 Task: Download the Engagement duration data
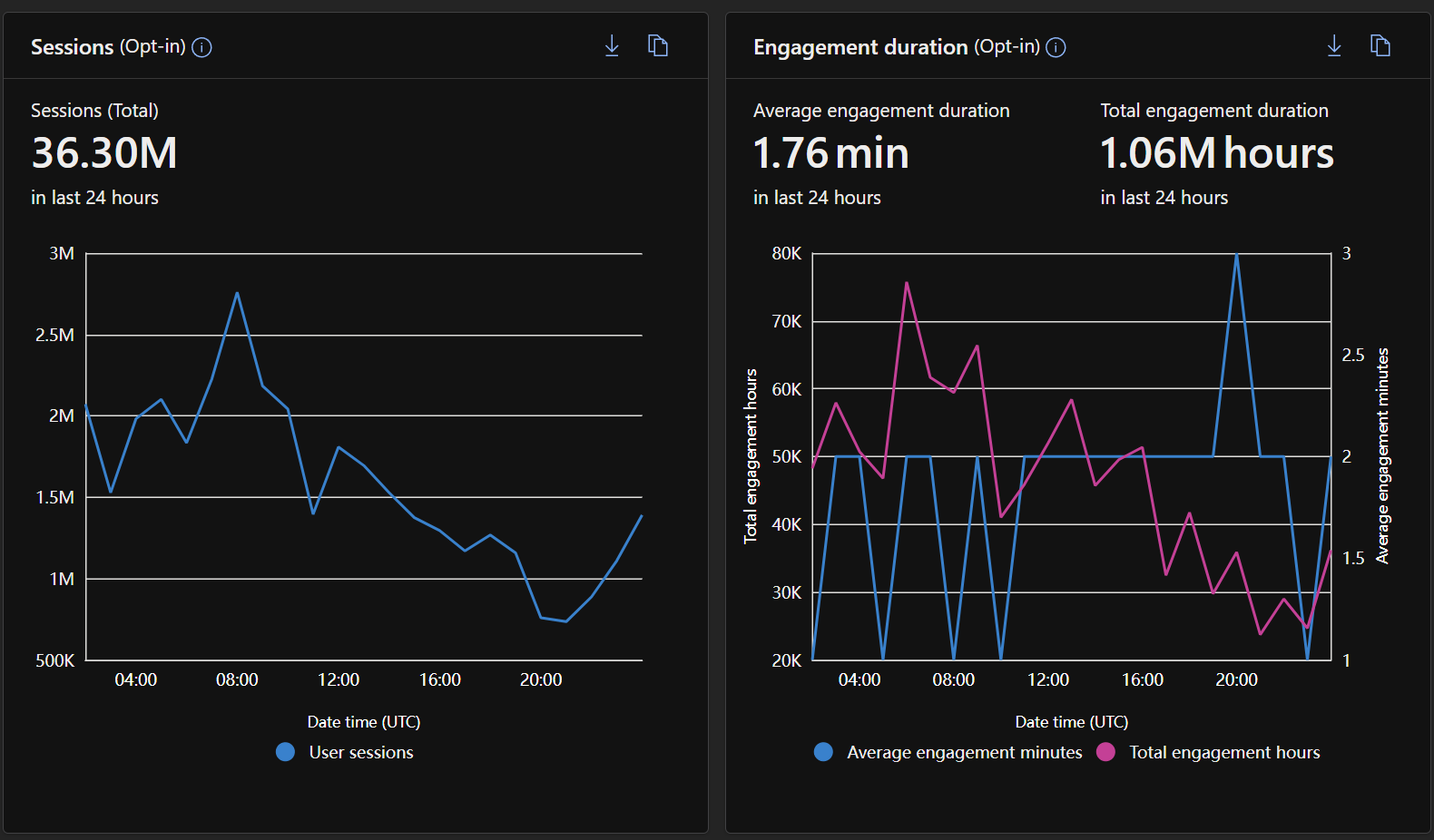[x=1334, y=46]
